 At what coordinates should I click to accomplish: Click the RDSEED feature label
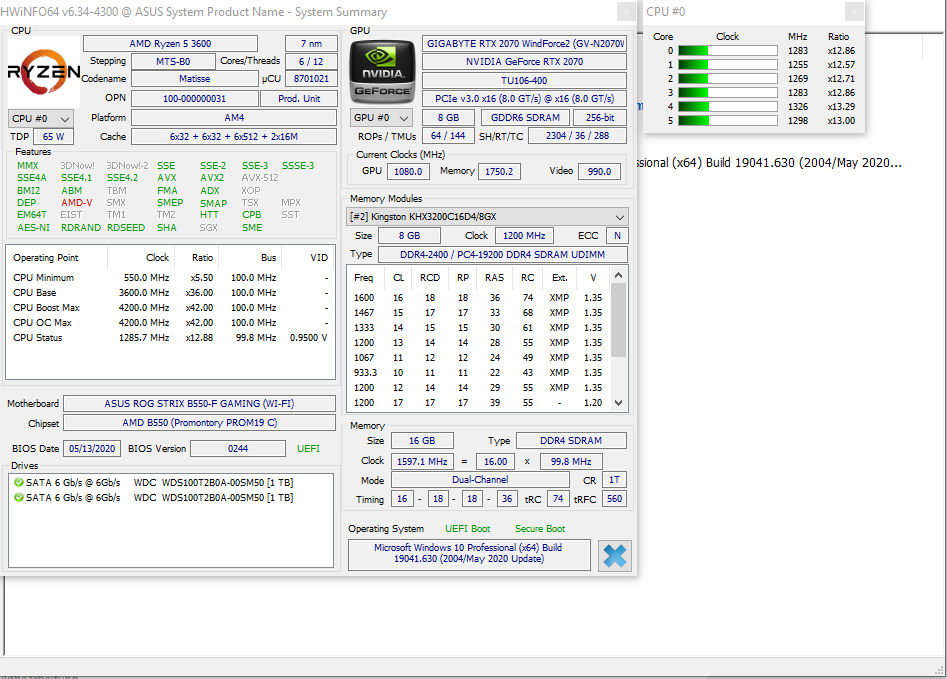(126, 228)
